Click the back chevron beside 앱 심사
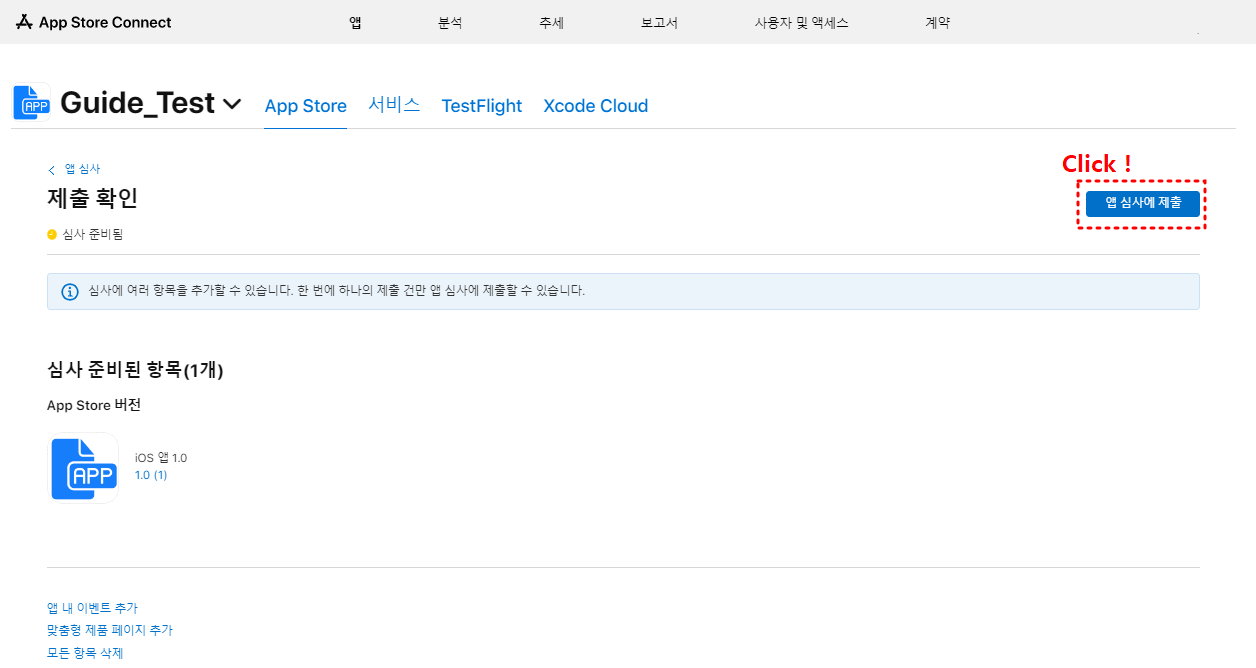 [x=52, y=170]
